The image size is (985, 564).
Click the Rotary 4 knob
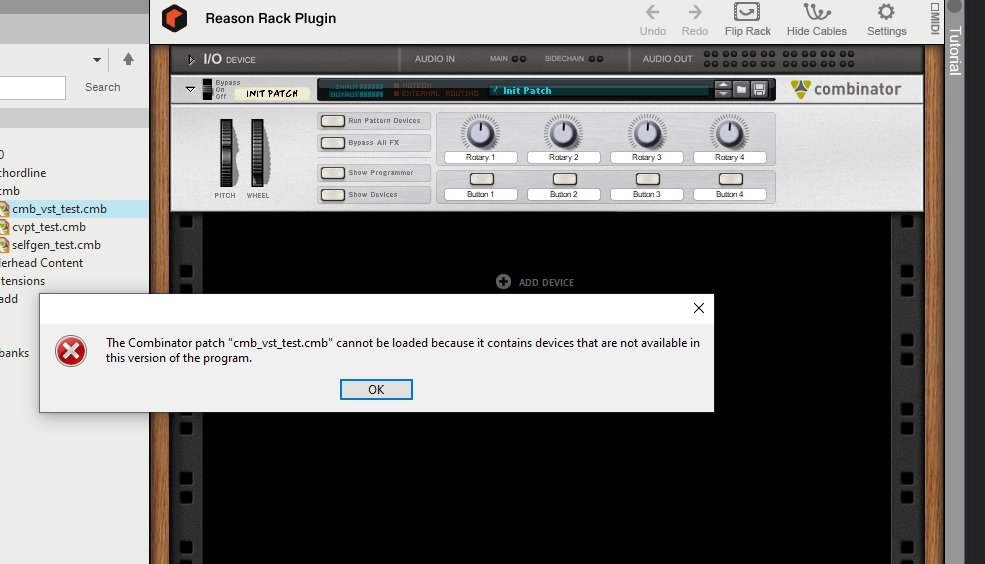[x=729, y=133]
